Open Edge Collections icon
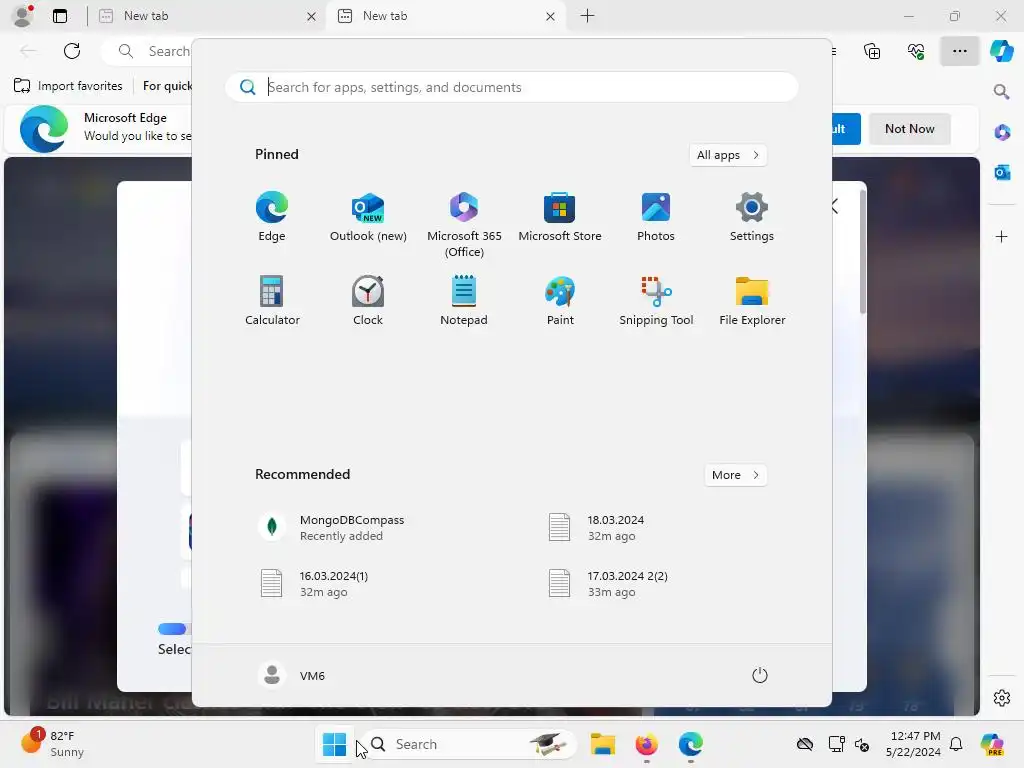 [872, 51]
